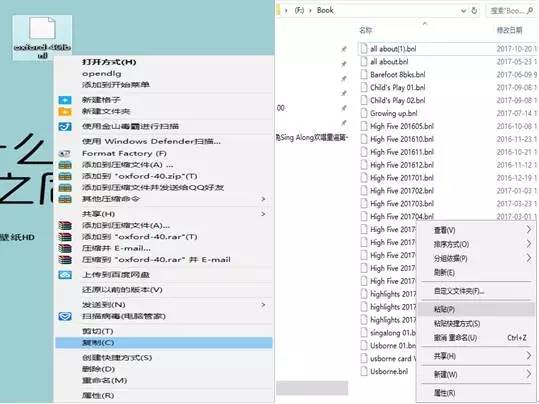The width and height of the screenshot is (539, 404).
Task: Click the blue plus icon for 新建格子
Action: point(65,100)
